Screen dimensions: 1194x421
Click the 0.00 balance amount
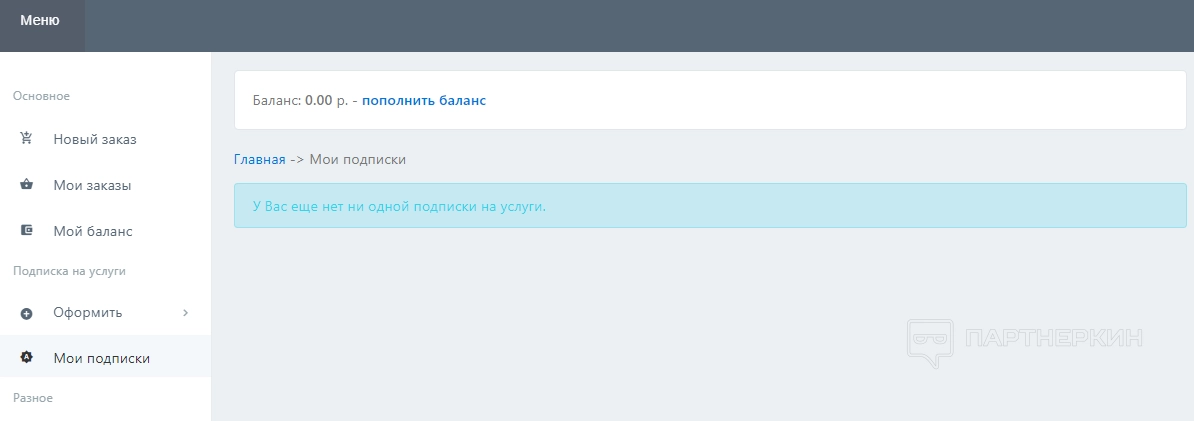coord(318,100)
